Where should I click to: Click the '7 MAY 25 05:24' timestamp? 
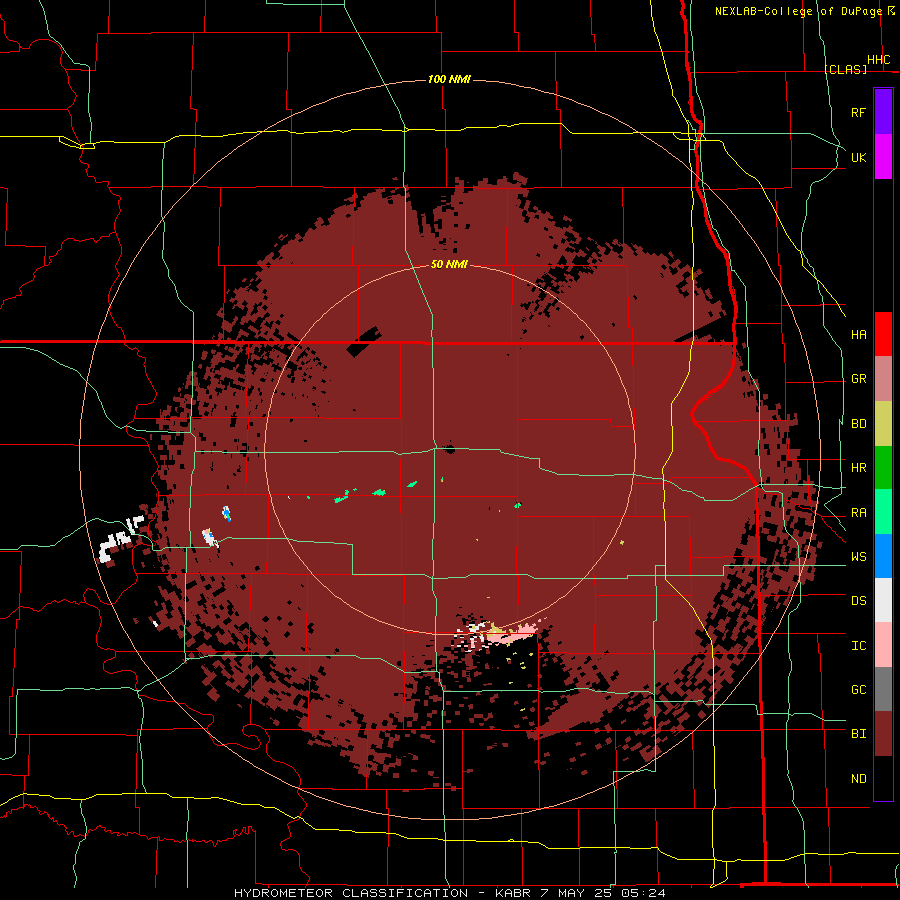[x=603, y=893]
